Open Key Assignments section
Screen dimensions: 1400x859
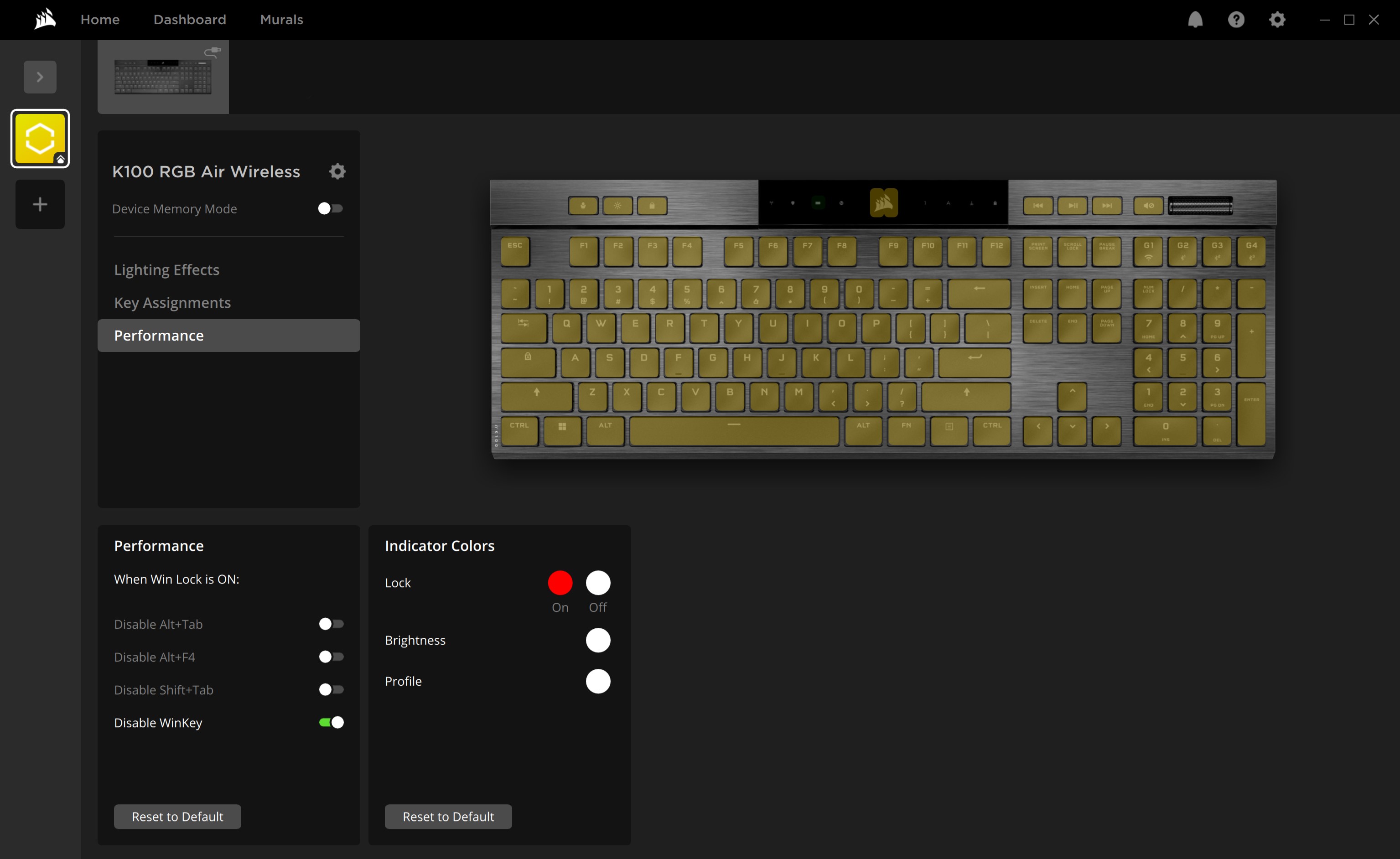coord(228,303)
